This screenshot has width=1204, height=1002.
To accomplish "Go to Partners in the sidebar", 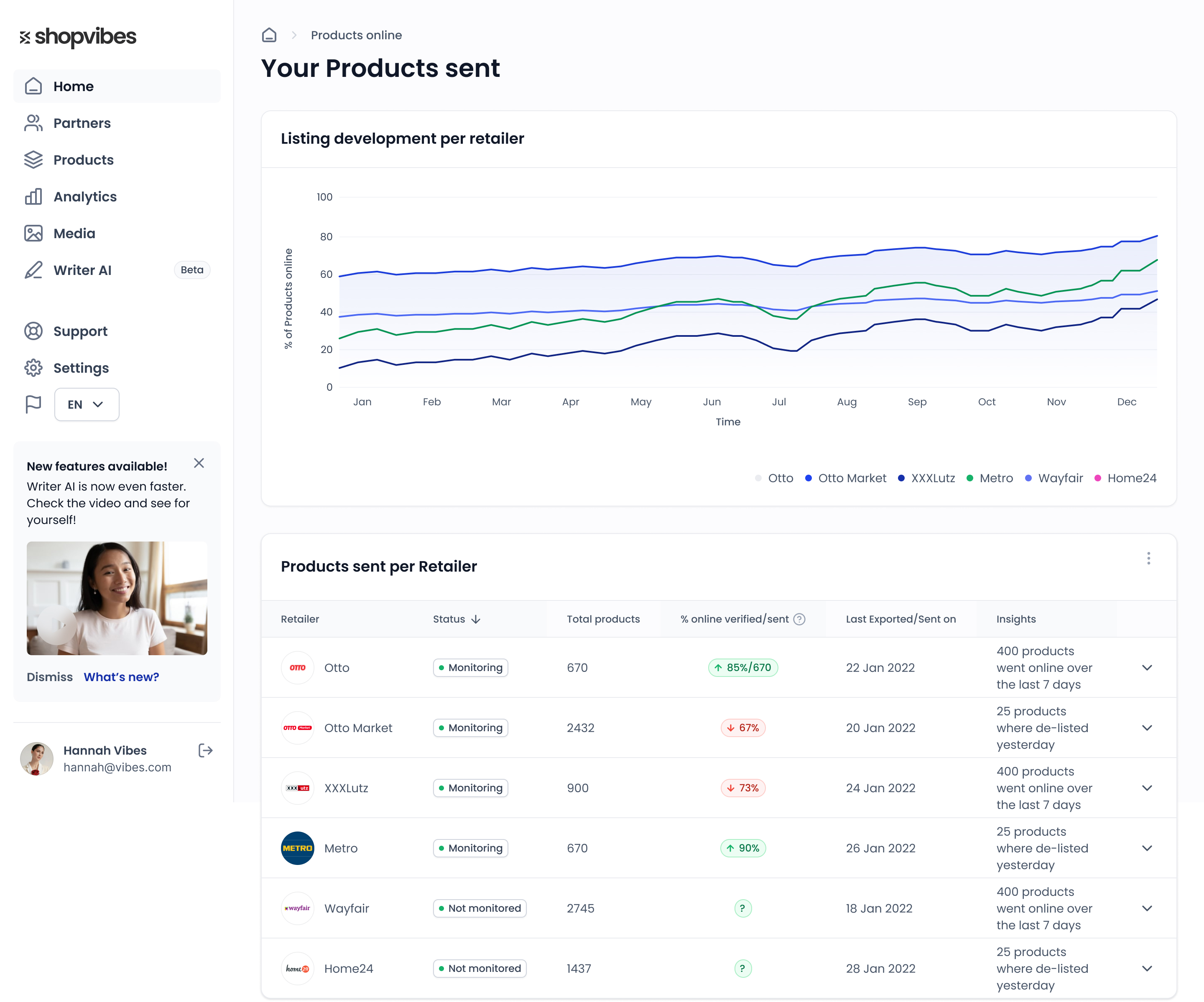I will pyautogui.click(x=82, y=123).
